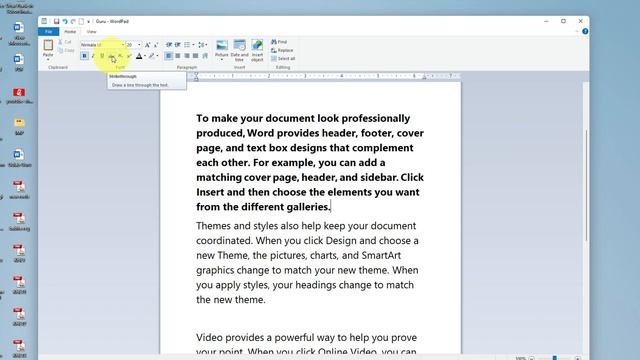The height and width of the screenshot is (360, 640).
Task: Open the highlight color dropdown arrow
Action: pyautogui.click(x=158, y=56)
